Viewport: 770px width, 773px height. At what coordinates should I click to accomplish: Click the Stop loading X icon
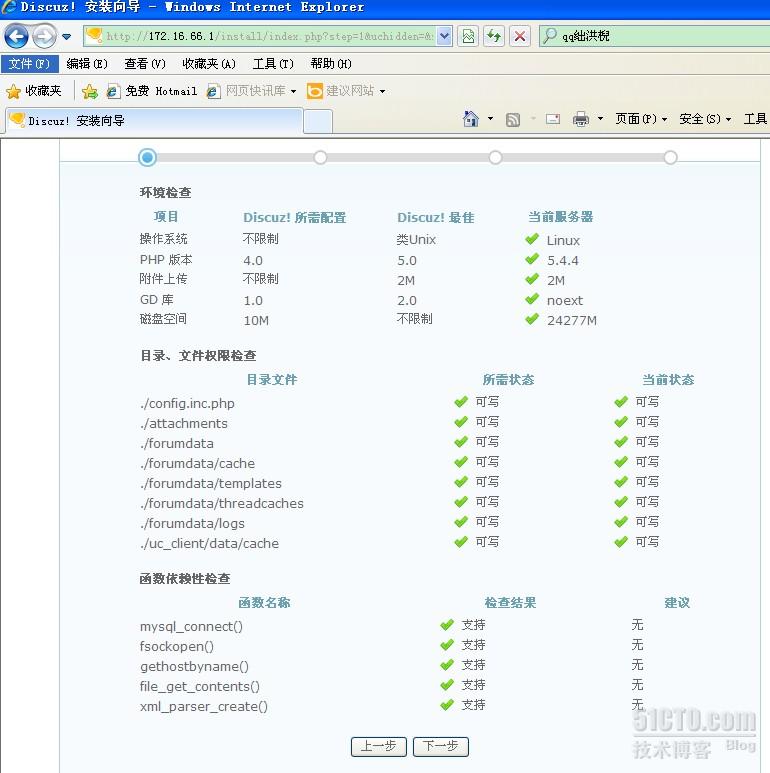pos(520,36)
